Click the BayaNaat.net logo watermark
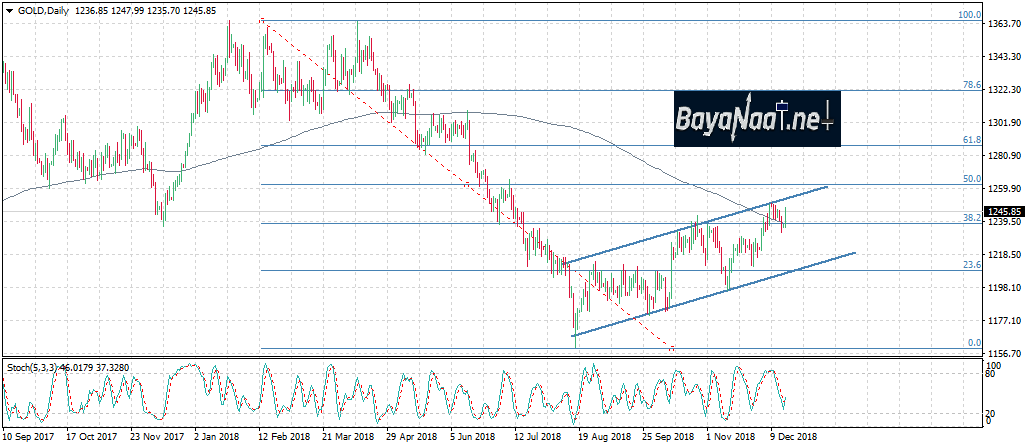Image resolution: width=1025 pixels, height=448 pixels. [x=757, y=119]
